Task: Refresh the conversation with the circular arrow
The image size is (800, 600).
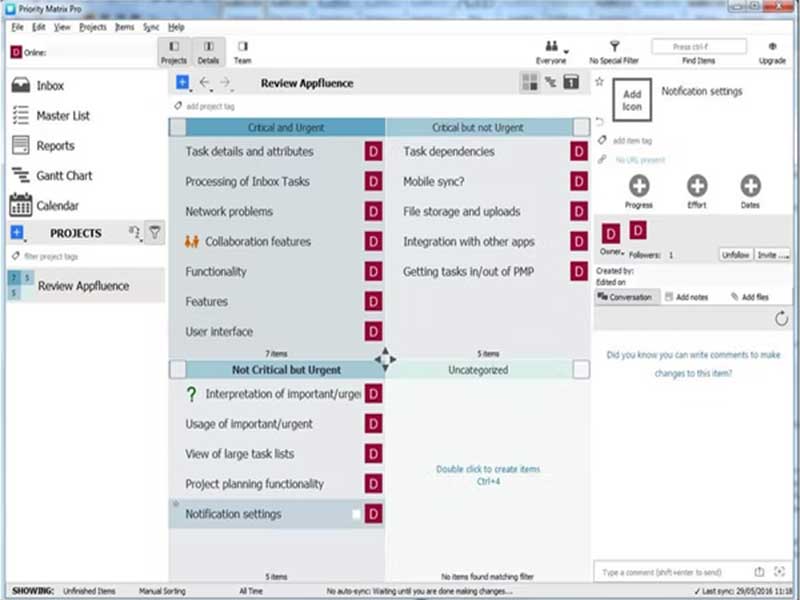Action: click(781, 319)
